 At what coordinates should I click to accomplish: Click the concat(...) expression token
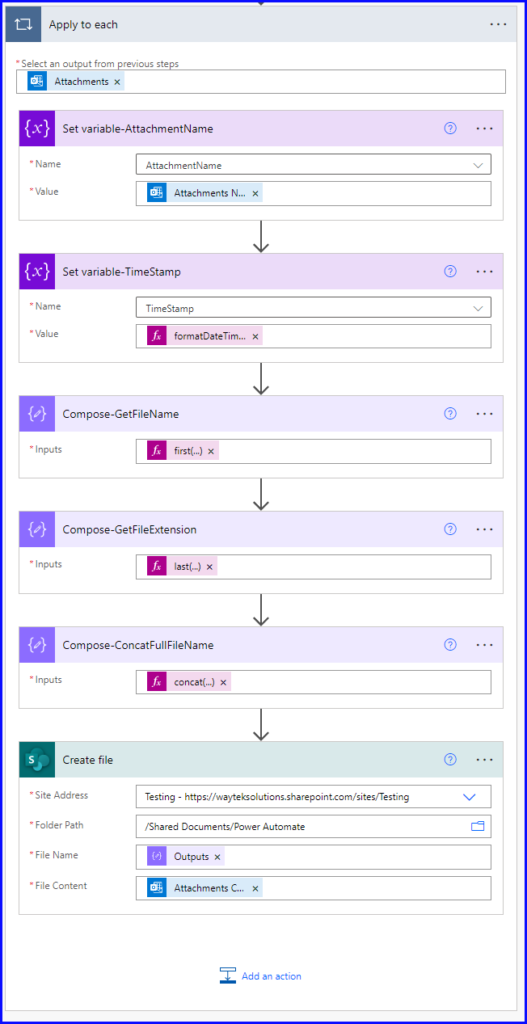[x=194, y=682]
